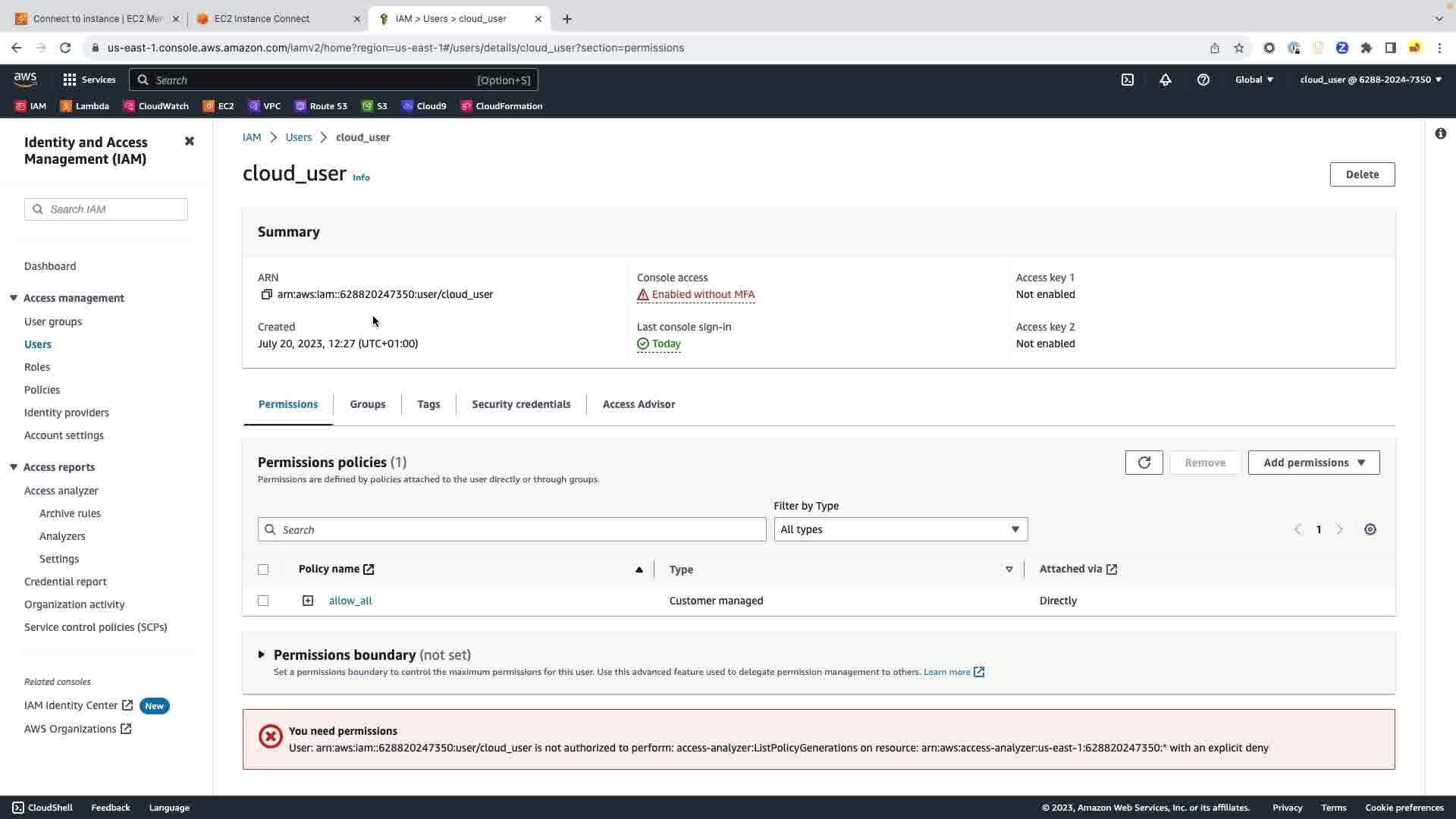Image resolution: width=1456 pixels, height=819 pixels.
Task: Click the Search IAM input field
Action: (x=114, y=209)
